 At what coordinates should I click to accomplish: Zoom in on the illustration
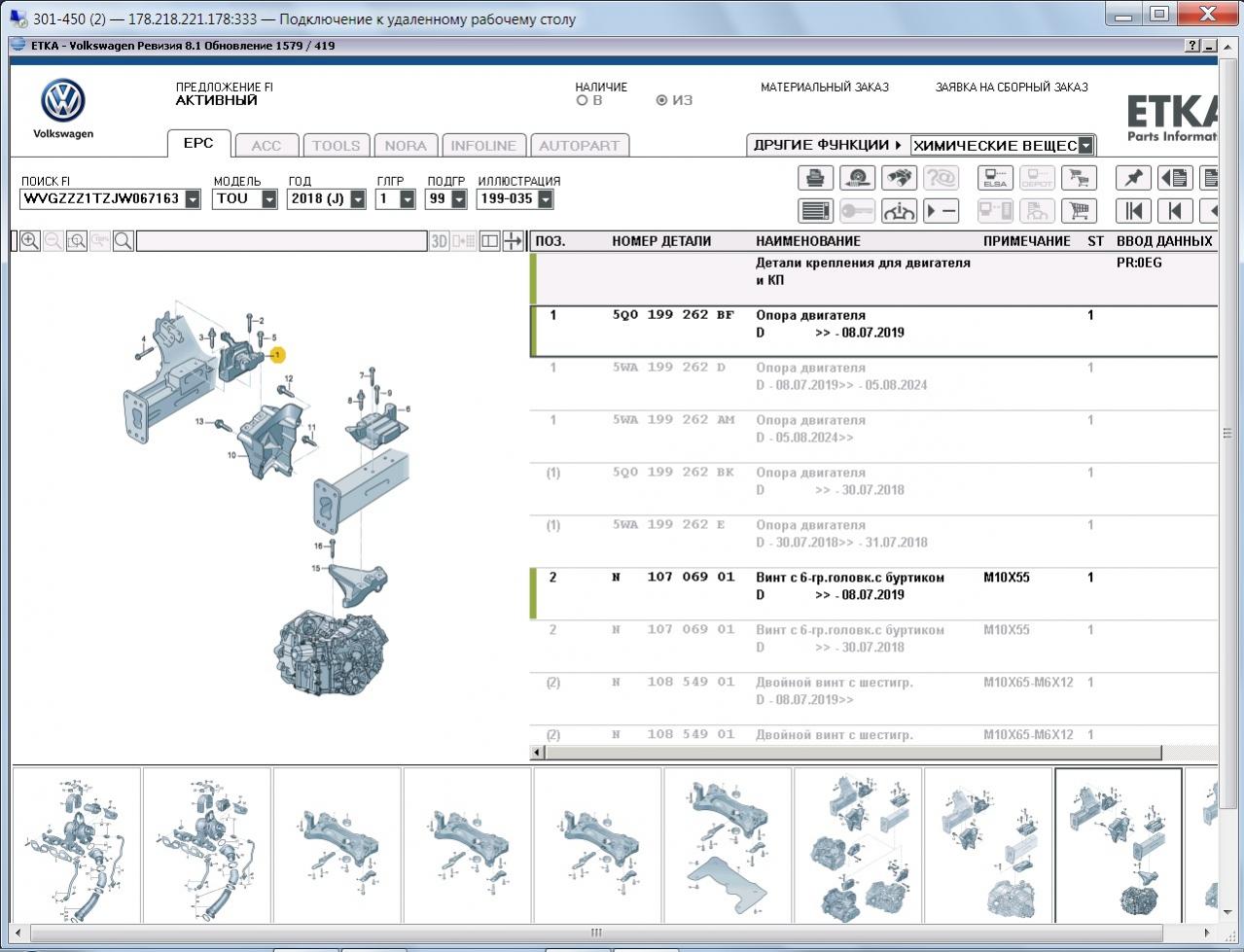pyautogui.click(x=30, y=241)
